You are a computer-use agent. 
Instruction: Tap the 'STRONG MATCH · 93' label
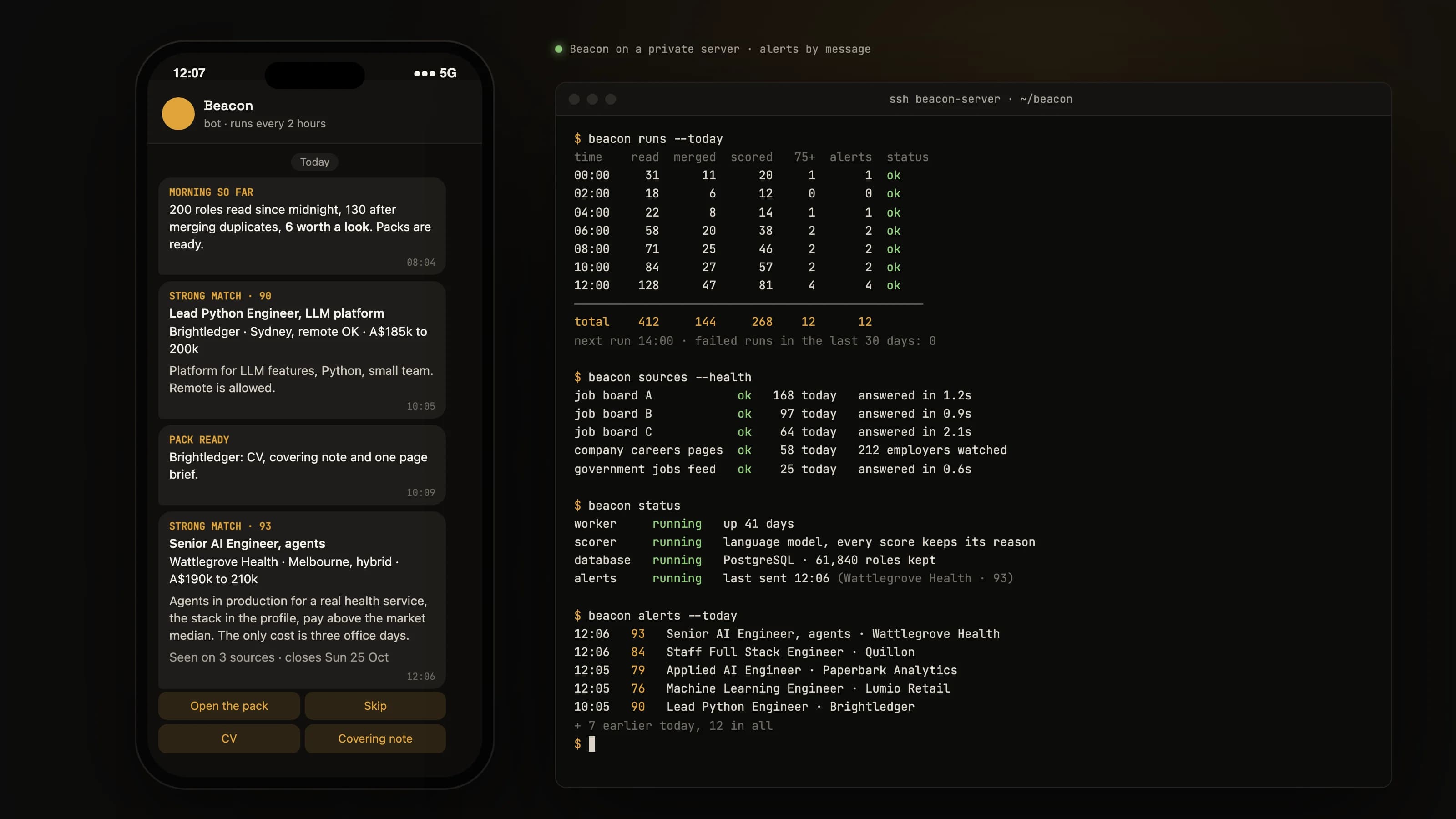(220, 526)
